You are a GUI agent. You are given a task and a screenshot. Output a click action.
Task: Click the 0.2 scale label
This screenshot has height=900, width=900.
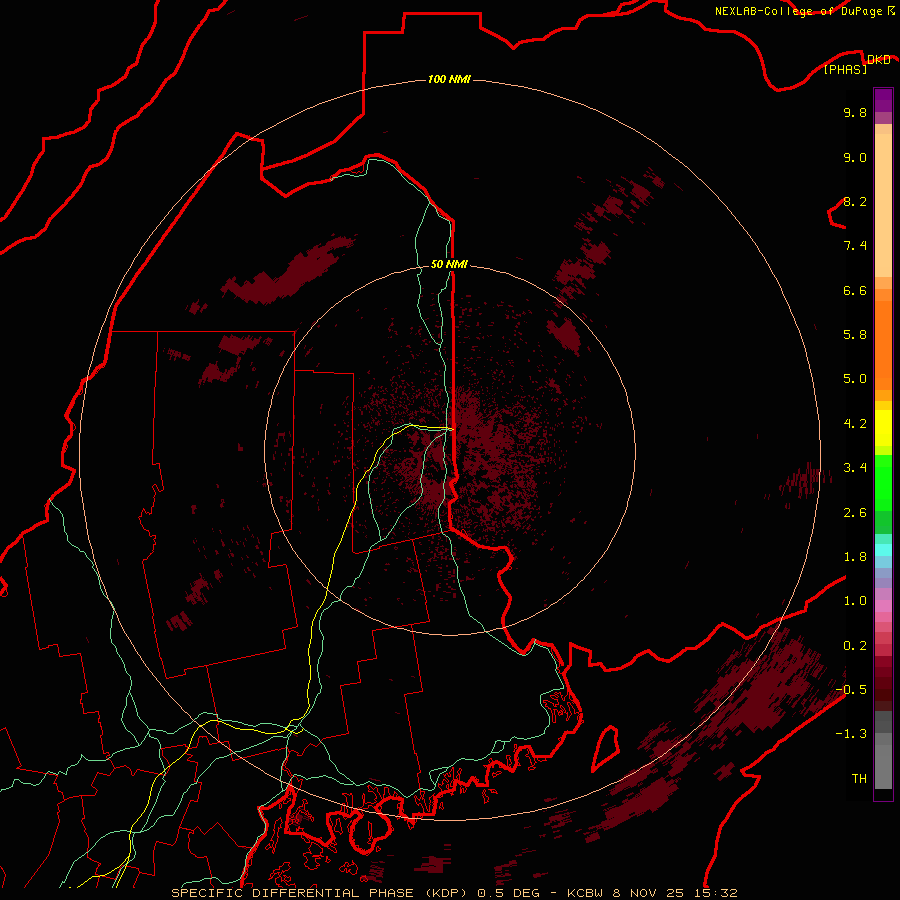pyautogui.click(x=855, y=646)
